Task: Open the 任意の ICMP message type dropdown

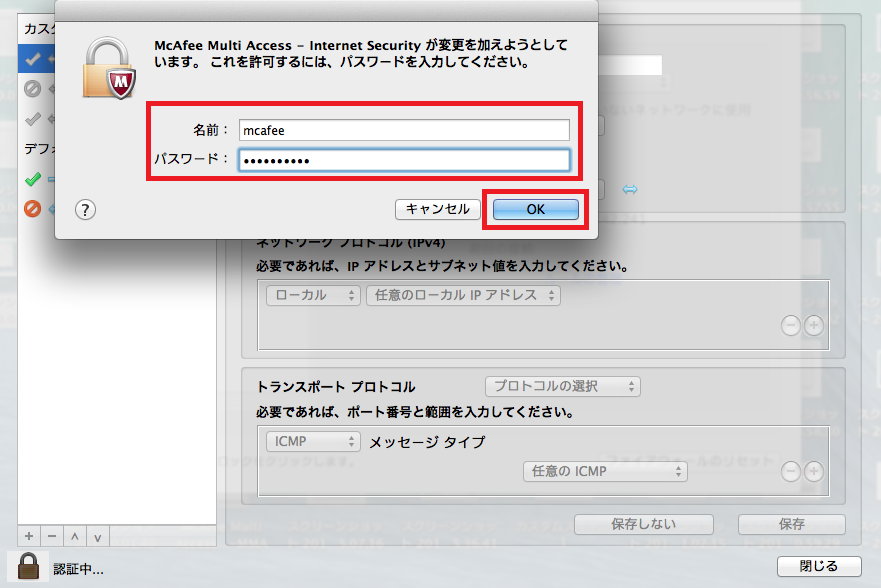Action: [605, 471]
